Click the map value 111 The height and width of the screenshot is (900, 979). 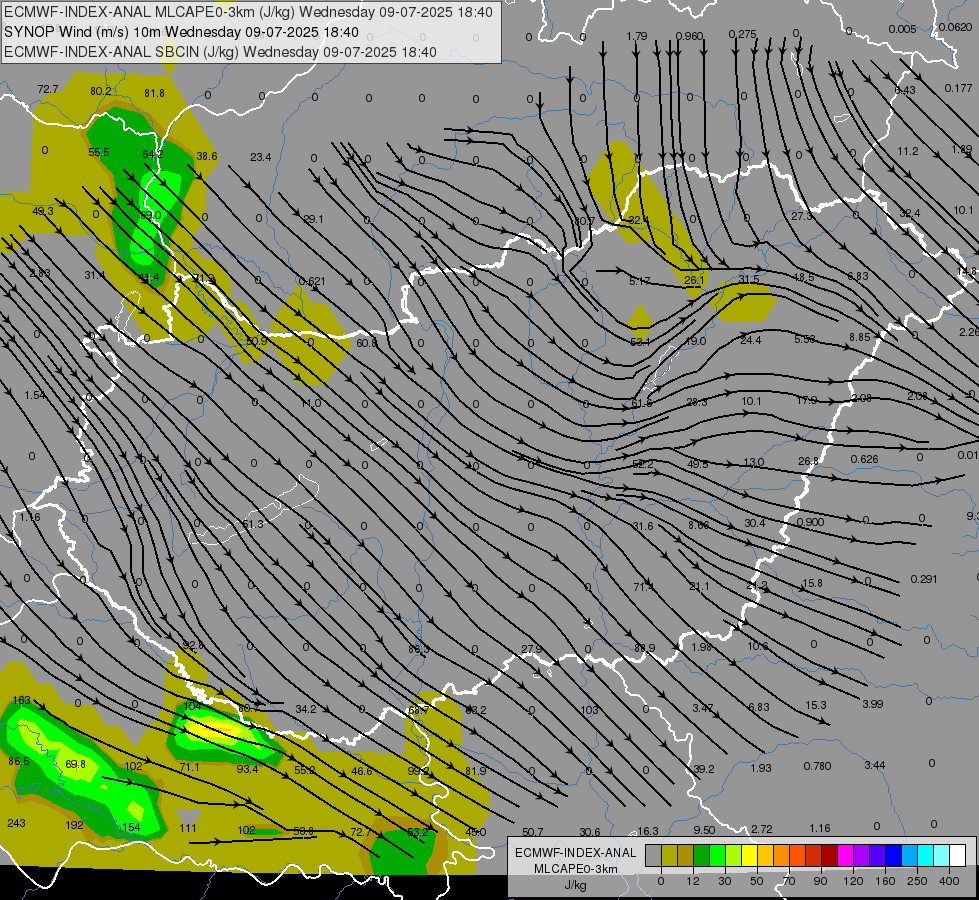tap(188, 828)
